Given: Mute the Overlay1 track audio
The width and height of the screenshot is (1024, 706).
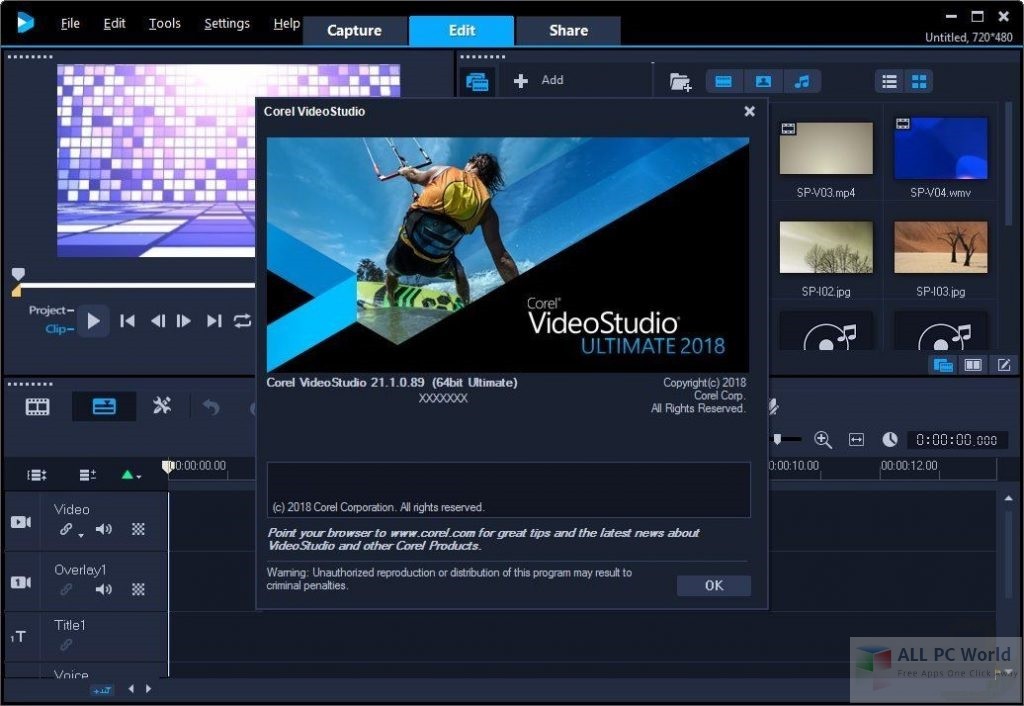Looking at the screenshot, I should (103, 589).
